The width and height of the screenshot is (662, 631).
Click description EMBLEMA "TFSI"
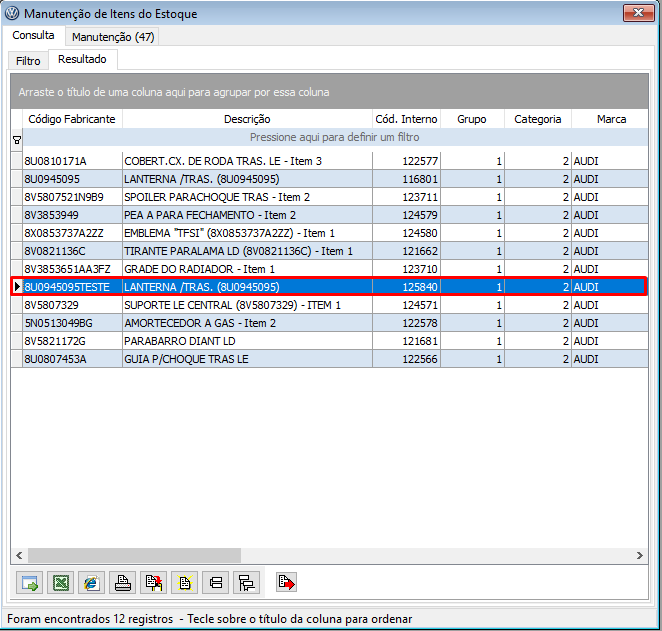point(247,233)
